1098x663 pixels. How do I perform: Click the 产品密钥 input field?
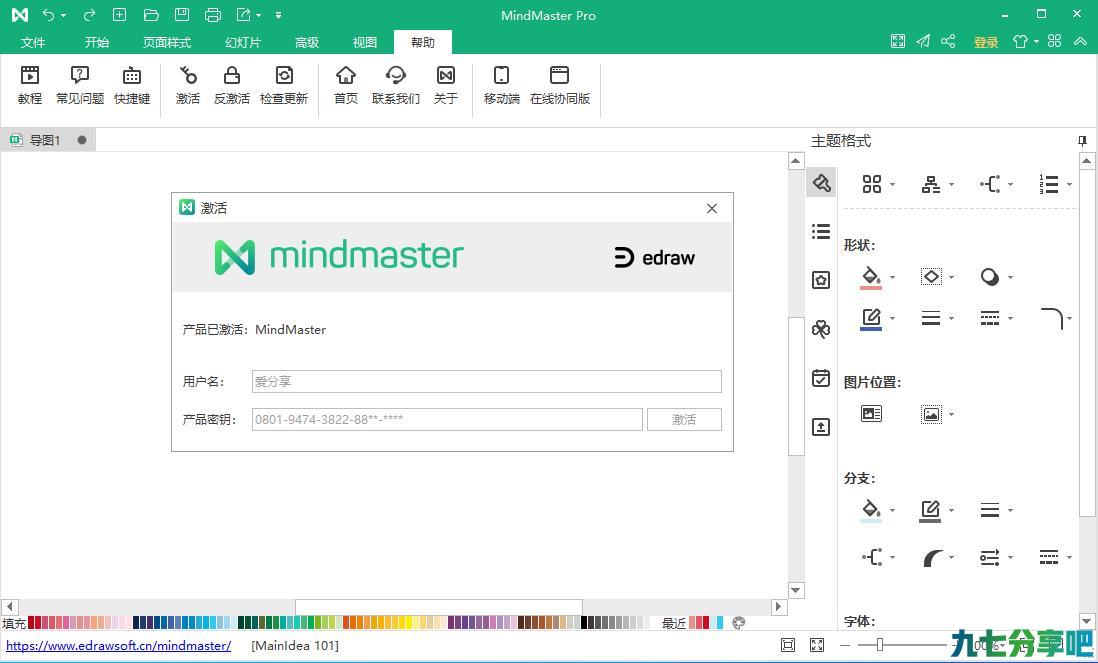(x=447, y=419)
